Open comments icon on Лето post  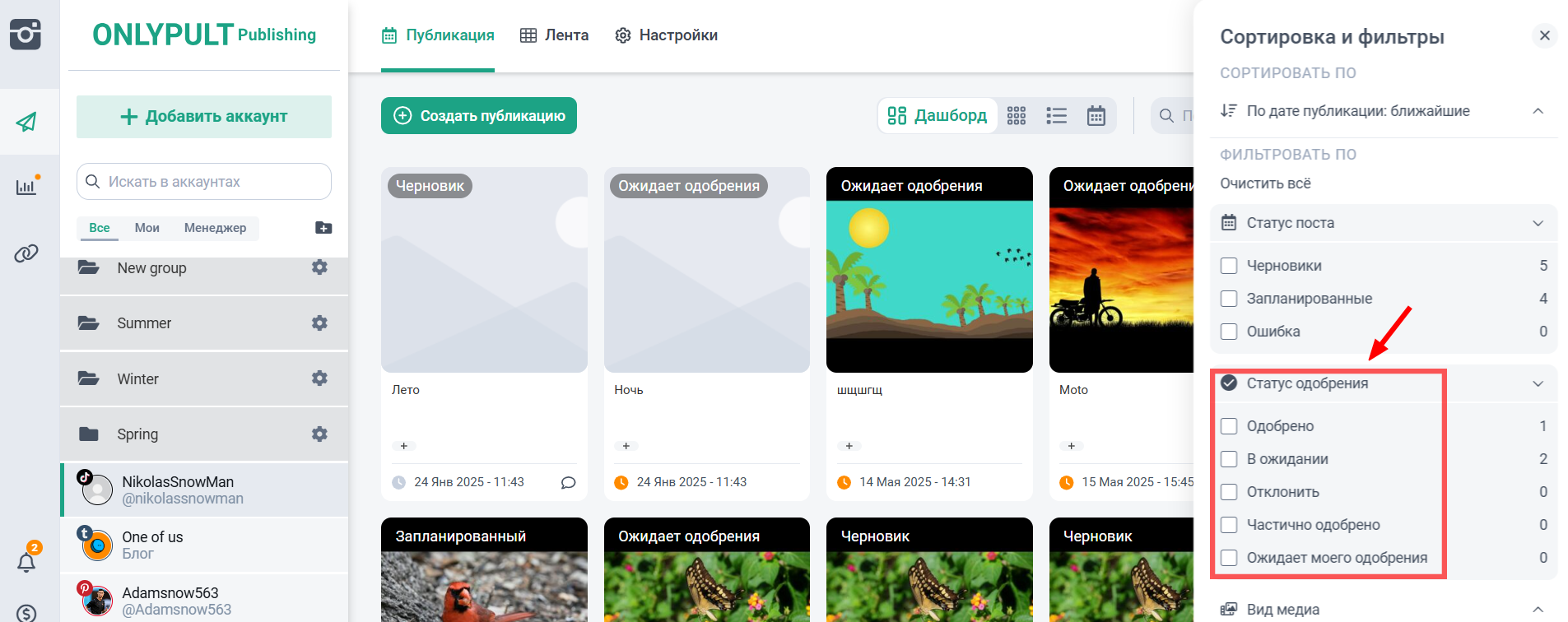tap(568, 483)
